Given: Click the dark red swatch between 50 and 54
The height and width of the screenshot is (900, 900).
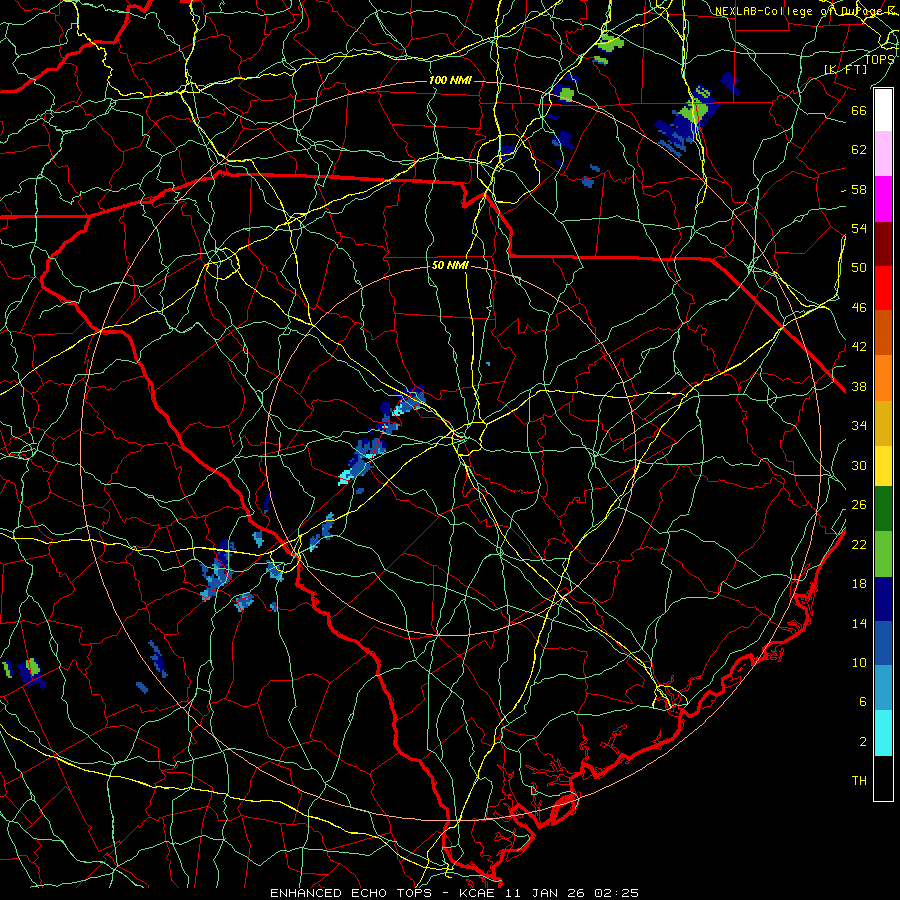Looking at the screenshot, I should (x=883, y=244).
